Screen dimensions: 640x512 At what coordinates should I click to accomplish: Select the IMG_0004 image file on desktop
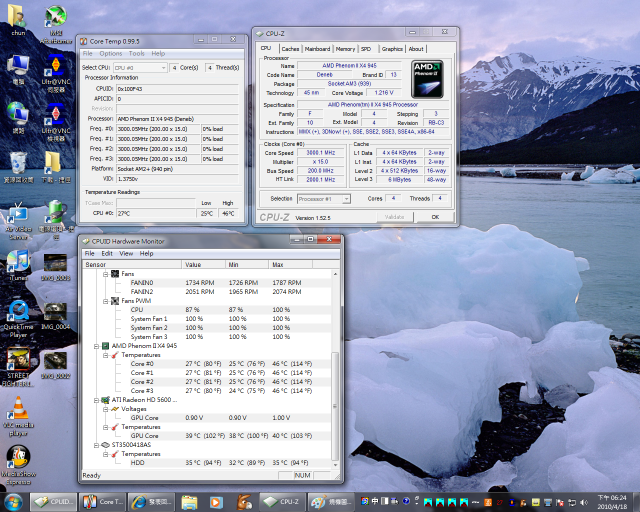(x=56, y=316)
